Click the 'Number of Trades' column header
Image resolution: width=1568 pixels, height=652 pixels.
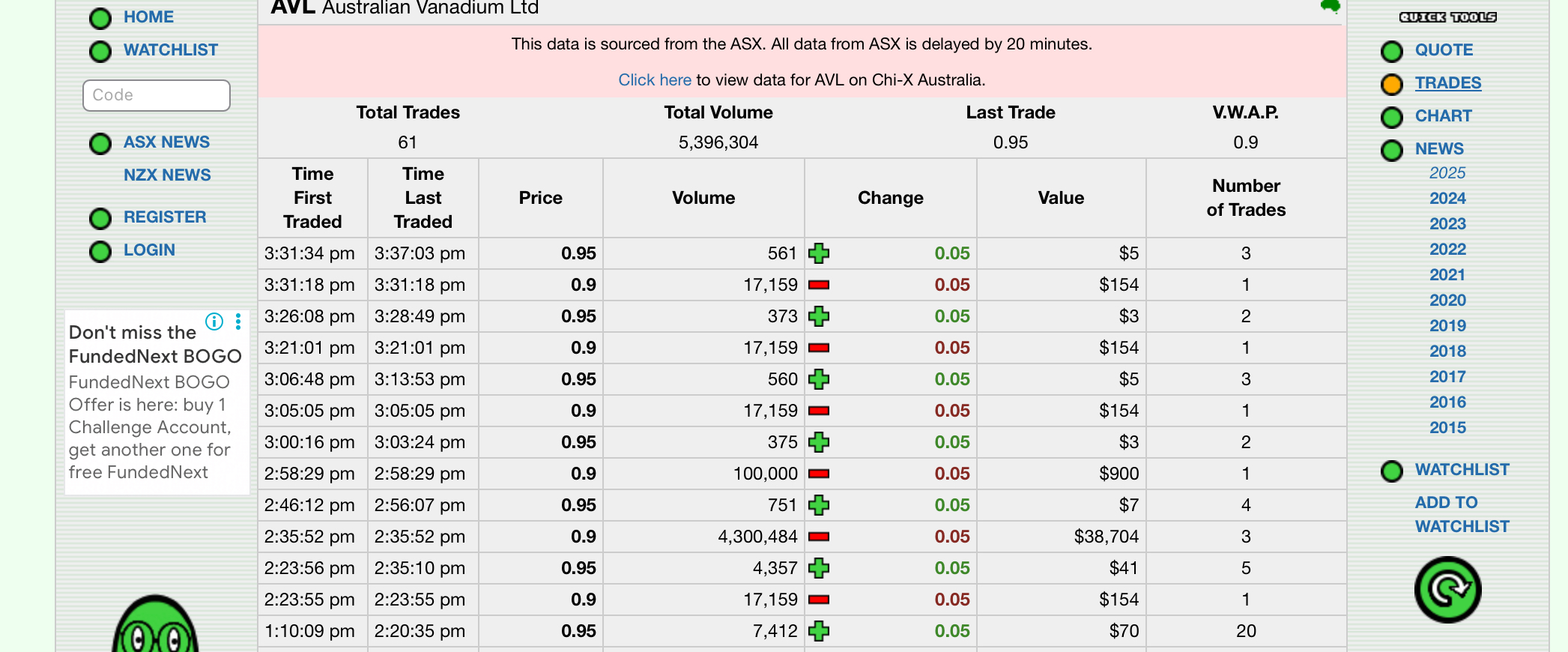1246,198
